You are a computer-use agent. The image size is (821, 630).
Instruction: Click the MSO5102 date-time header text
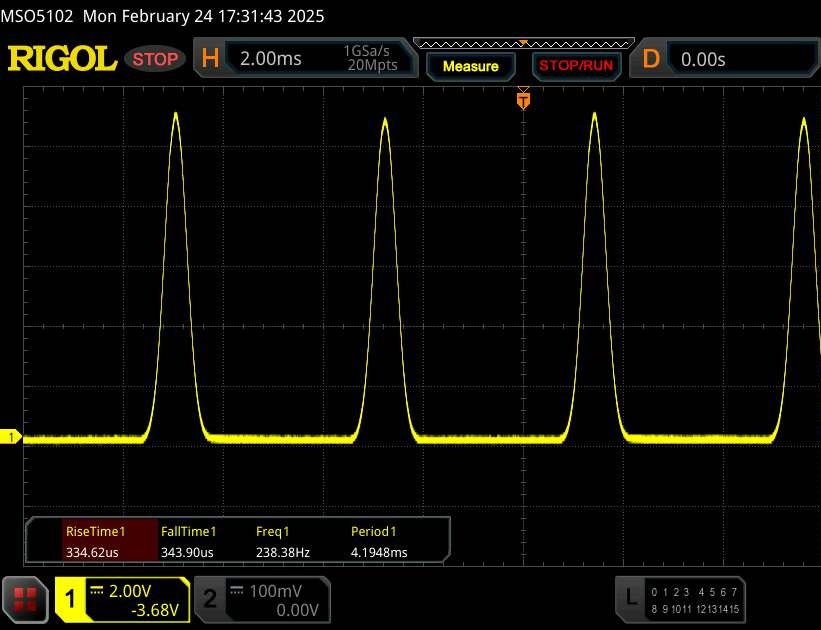(162, 16)
